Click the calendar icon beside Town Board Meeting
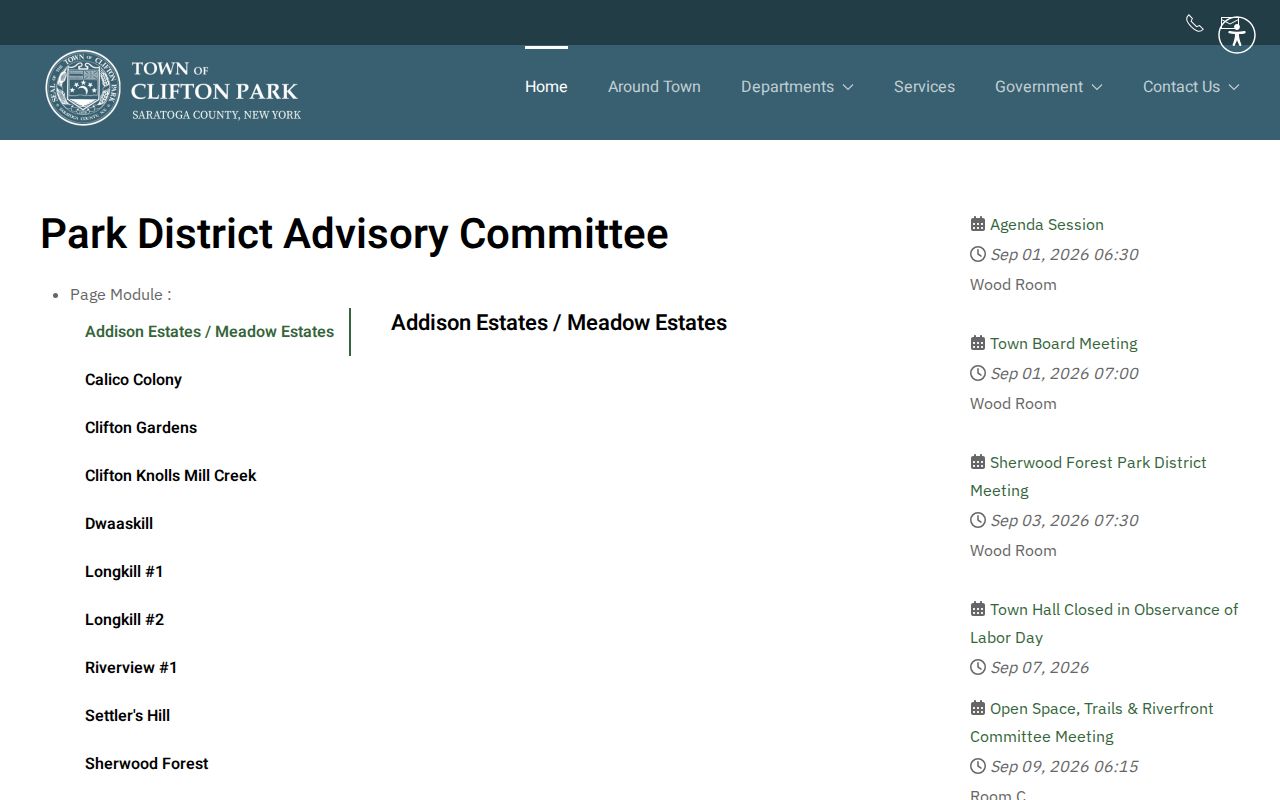The width and height of the screenshot is (1280, 800). coord(978,343)
